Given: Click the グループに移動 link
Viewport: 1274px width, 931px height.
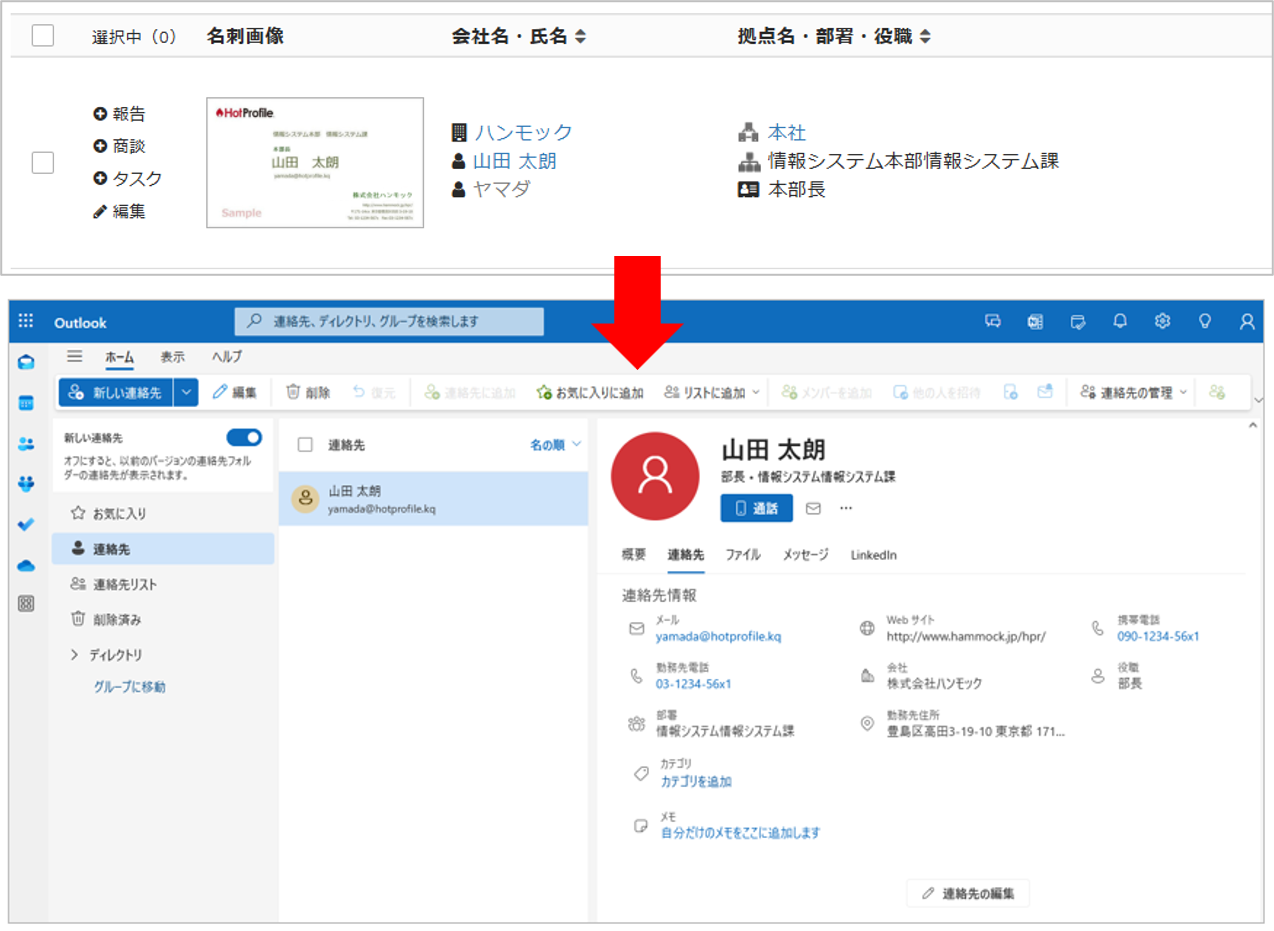Looking at the screenshot, I should [x=130, y=687].
